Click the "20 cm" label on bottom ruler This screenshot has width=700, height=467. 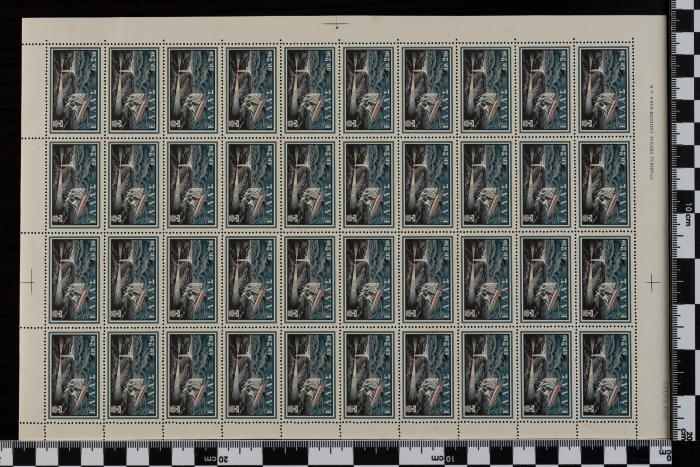click(x=216, y=459)
